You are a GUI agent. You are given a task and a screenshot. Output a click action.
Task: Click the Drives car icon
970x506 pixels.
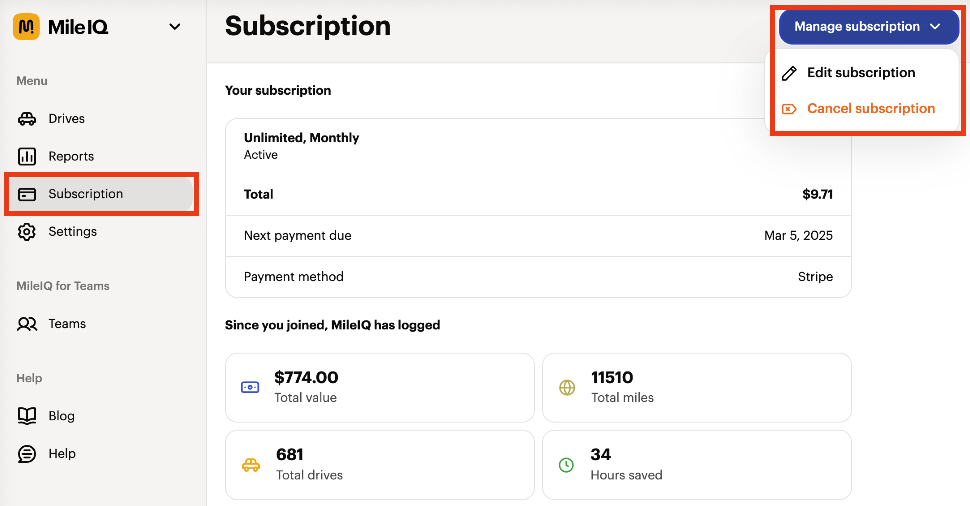[x=28, y=119]
